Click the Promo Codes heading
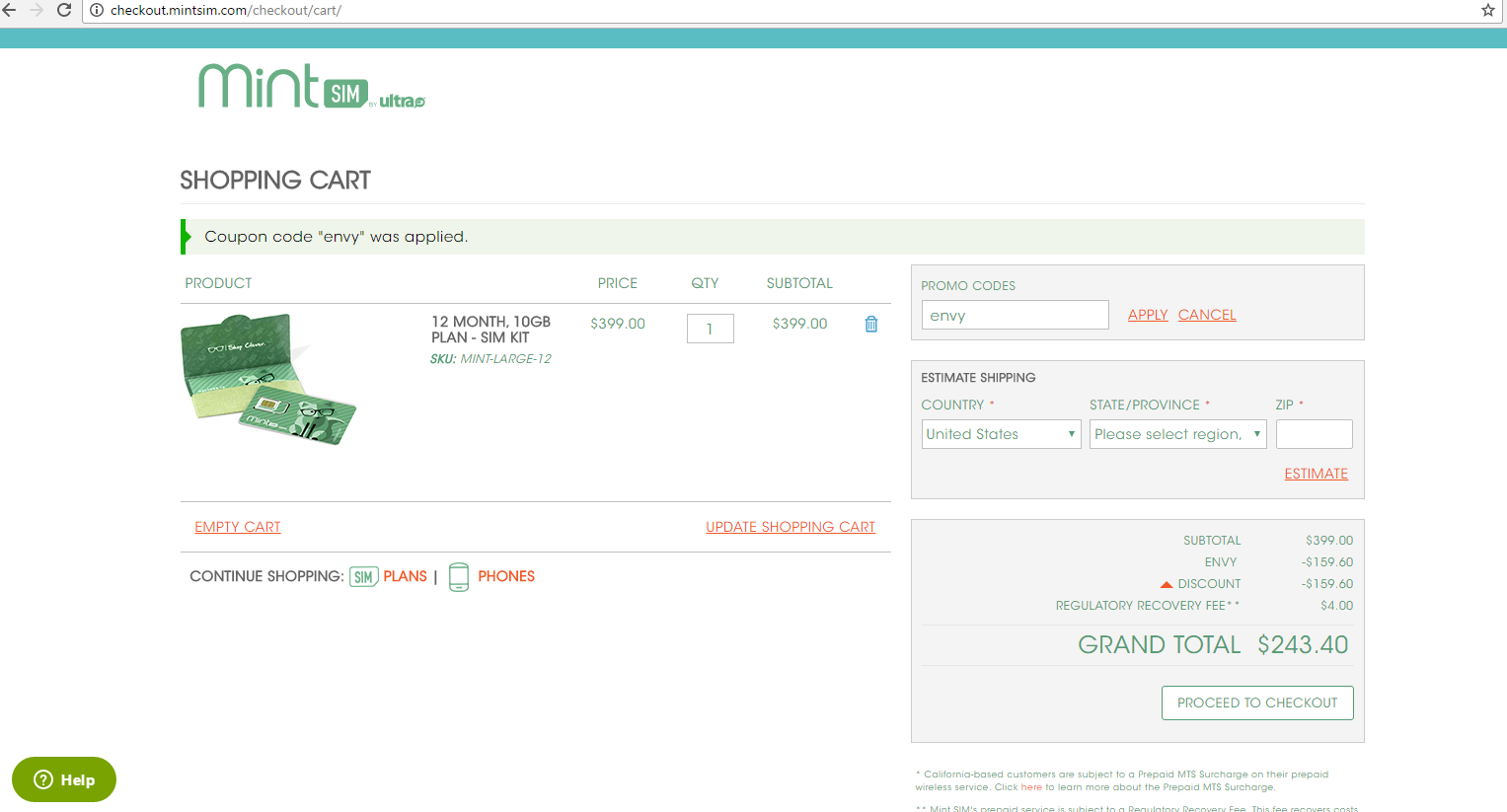The image size is (1507, 812). 968,286
